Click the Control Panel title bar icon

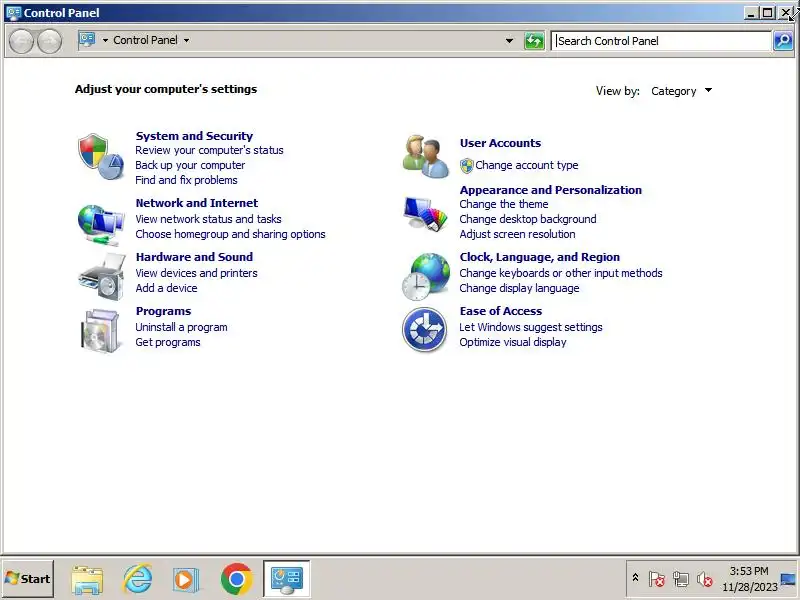pyautogui.click(x=14, y=12)
